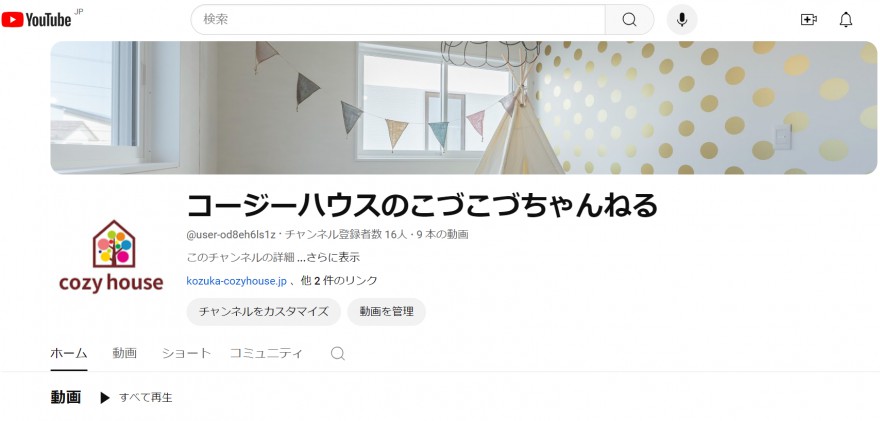Click the search magnifier button
Viewport: 880px width, 421px height.
pyautogui.click(x=629, y=20)
